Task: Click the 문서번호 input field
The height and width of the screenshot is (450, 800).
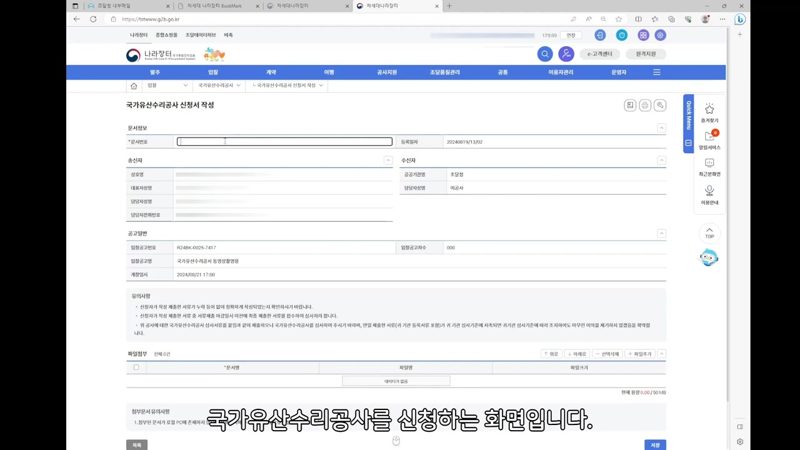Action: [x=285, y=142]
